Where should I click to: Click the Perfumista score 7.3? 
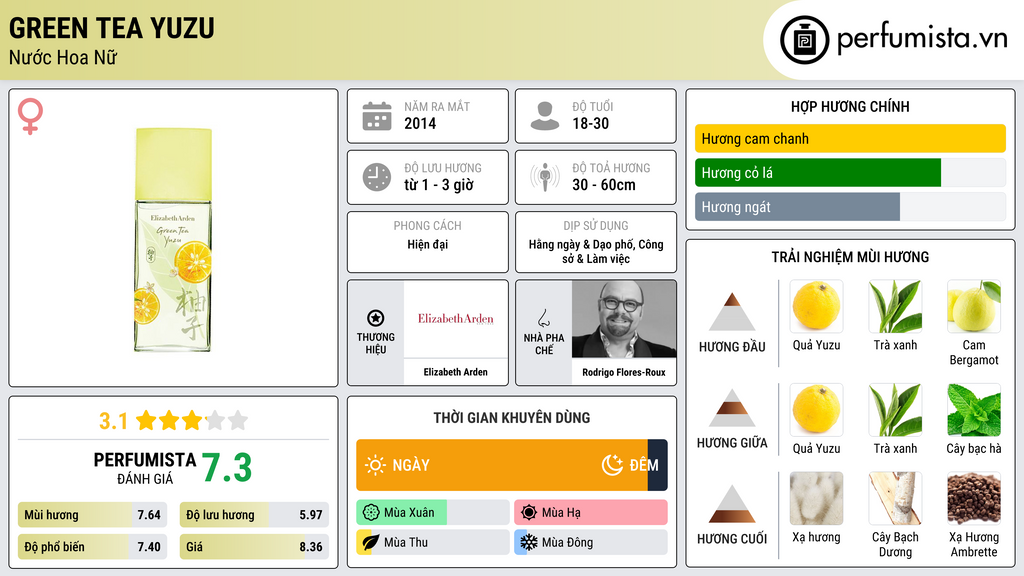[227, 468]
